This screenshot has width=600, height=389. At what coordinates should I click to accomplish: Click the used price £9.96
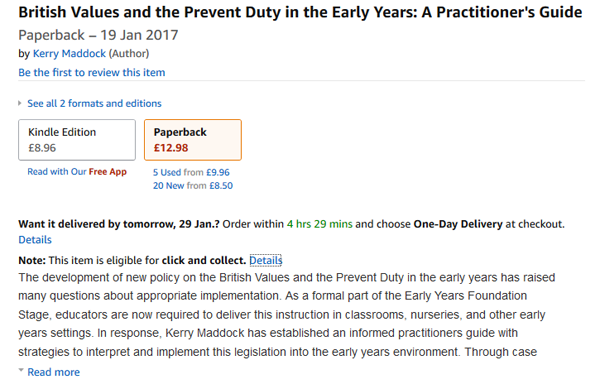(218, 172)
